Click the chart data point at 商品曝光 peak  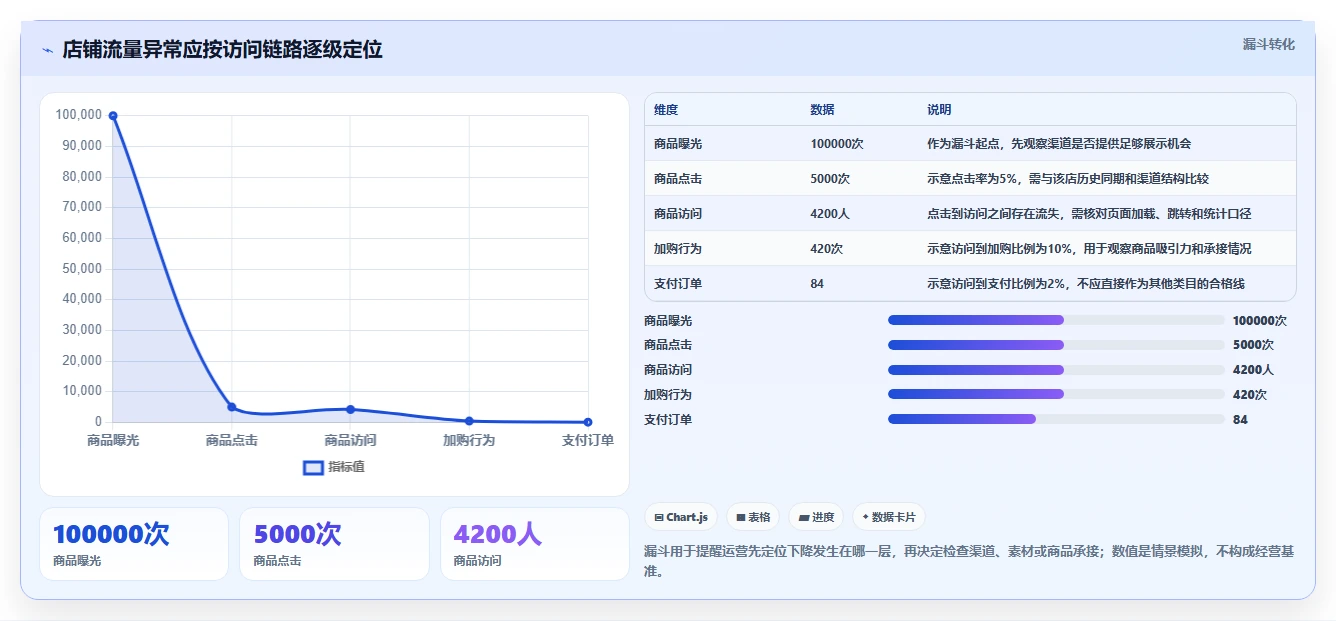tap(113, 116)
